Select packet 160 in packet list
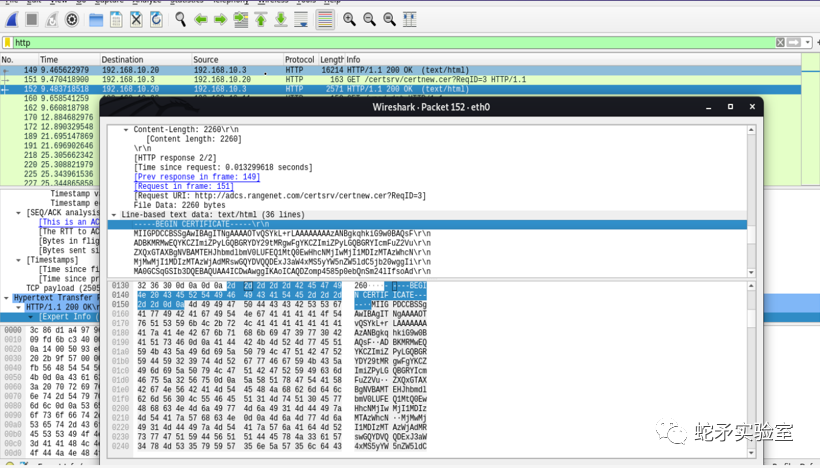 click(50, 98)
